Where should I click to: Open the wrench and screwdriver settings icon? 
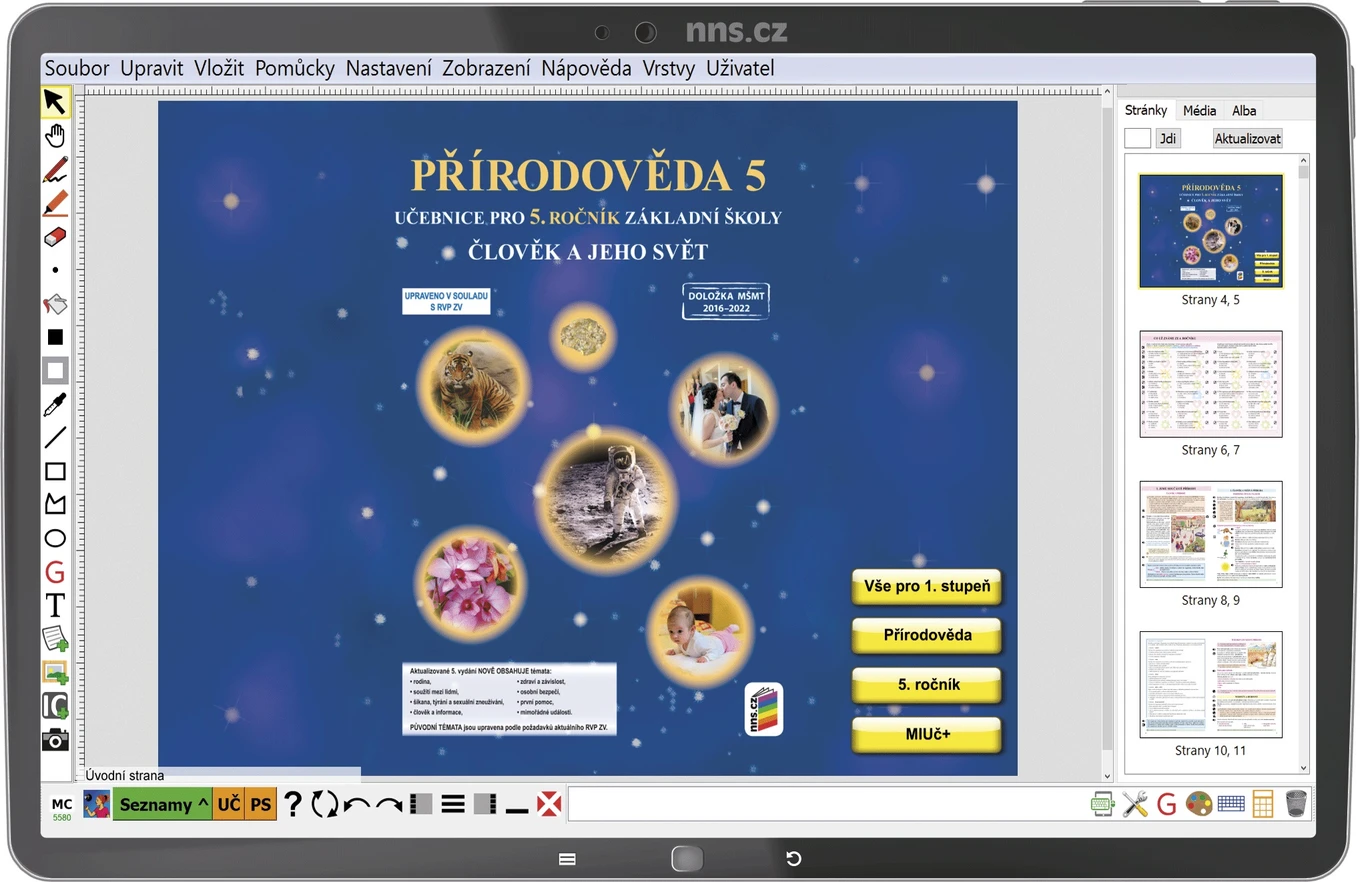(1135, 803)
